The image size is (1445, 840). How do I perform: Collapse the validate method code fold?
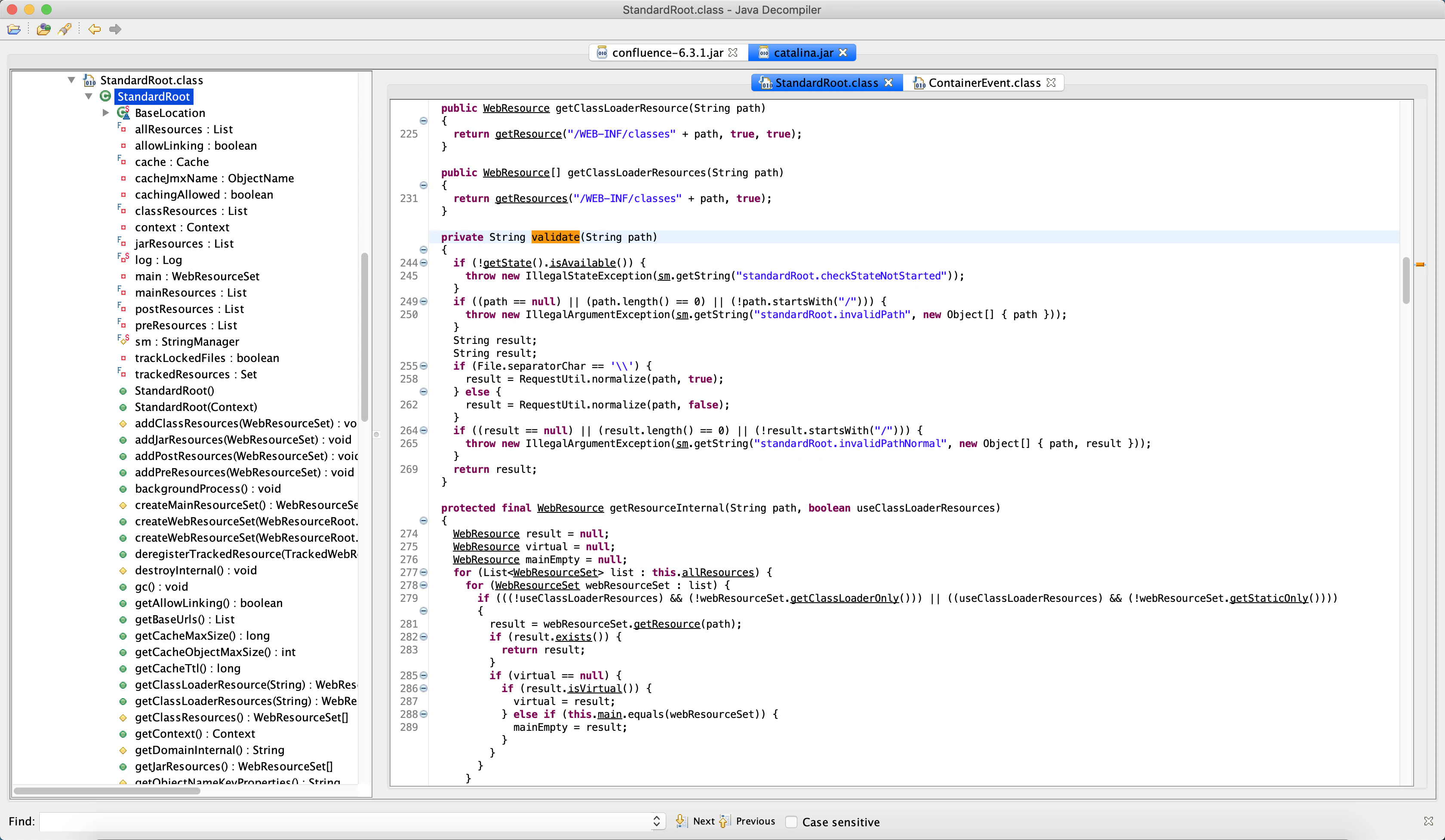[423, 250]
